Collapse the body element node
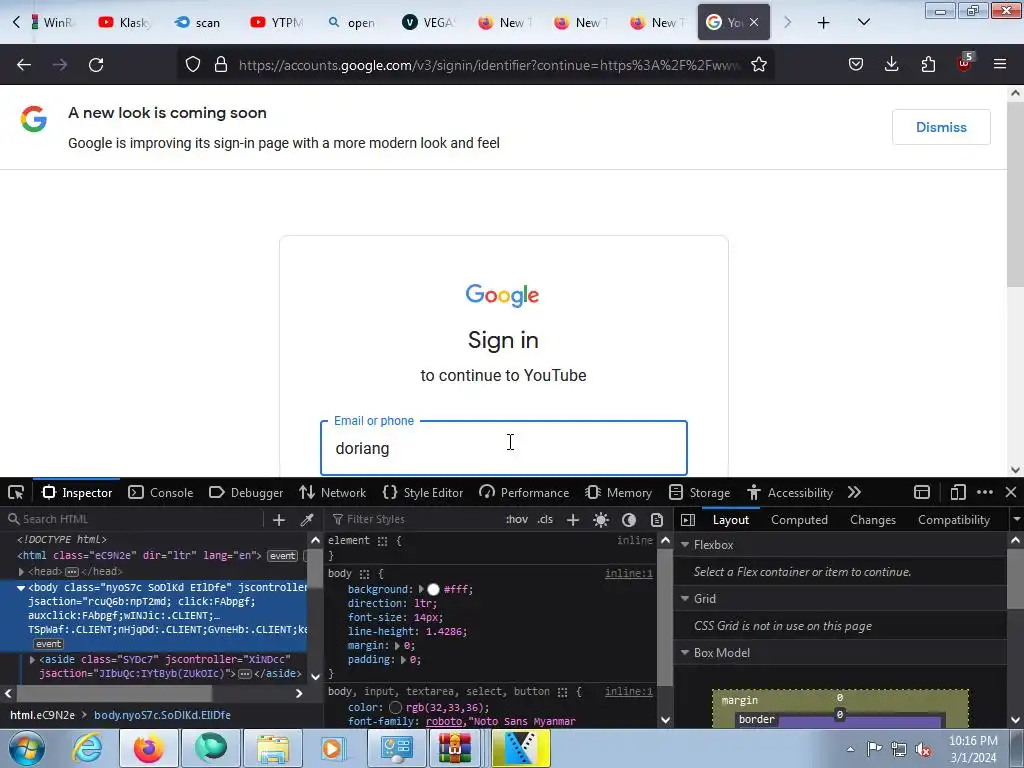Image resolution: width=1024 pixels, height=768 pixels. [x=21, y=588]
